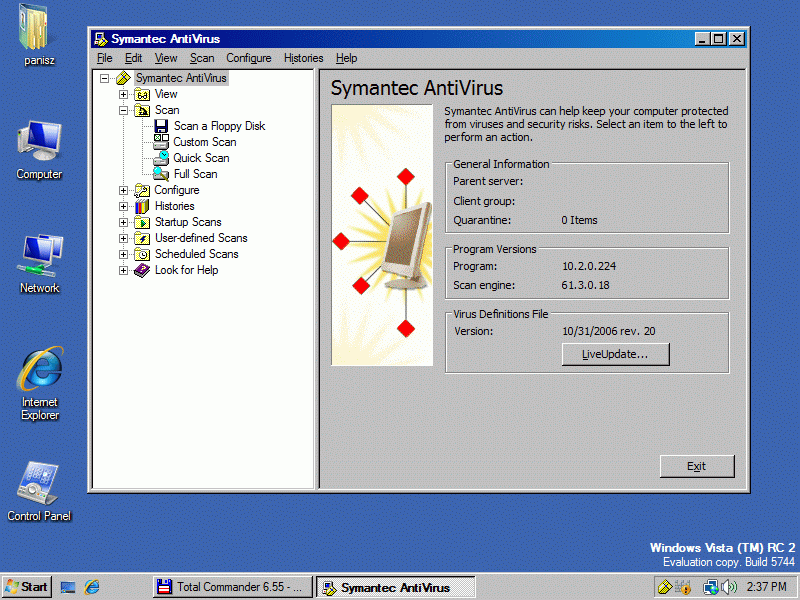The width and height of the screenshot is (800, 600).
Task: Click Symantec shield icon in system tray
Action: click(665, 587)
